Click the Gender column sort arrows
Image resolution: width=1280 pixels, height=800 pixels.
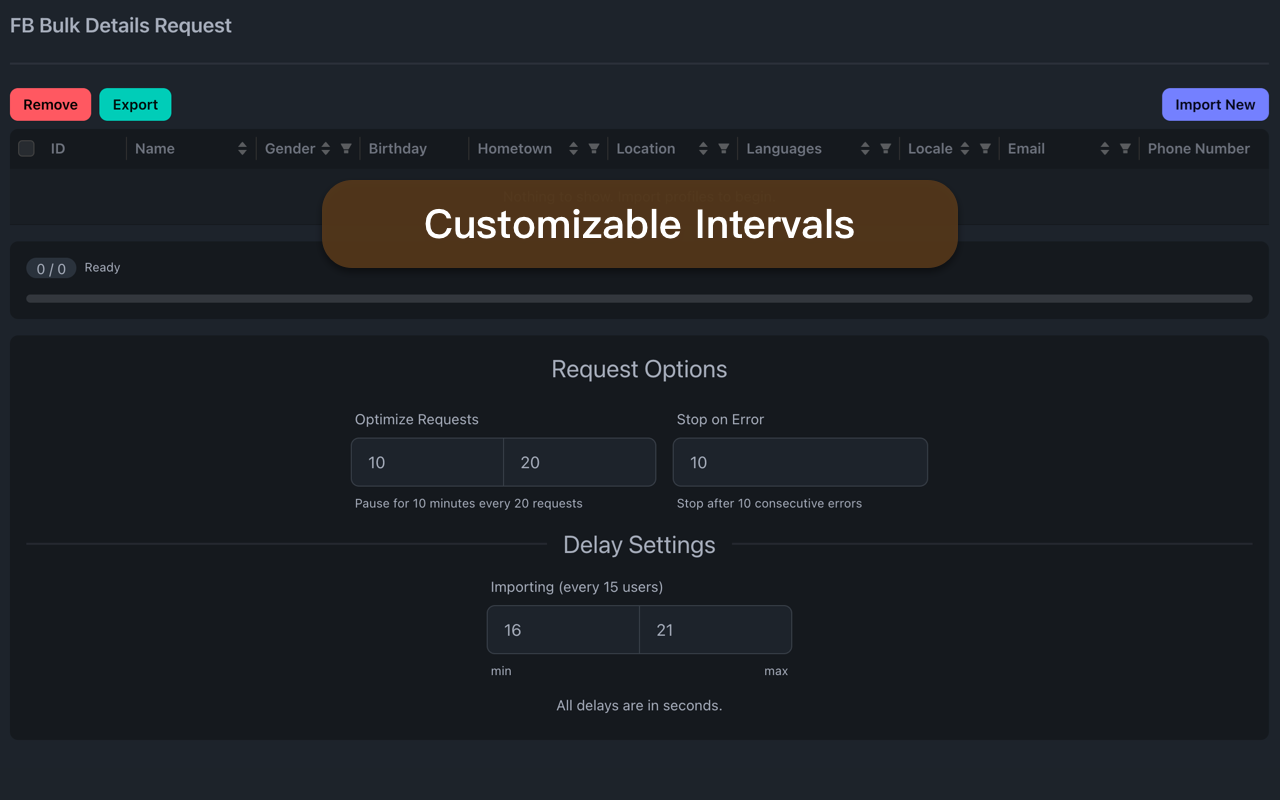click(x=325, y=149)
